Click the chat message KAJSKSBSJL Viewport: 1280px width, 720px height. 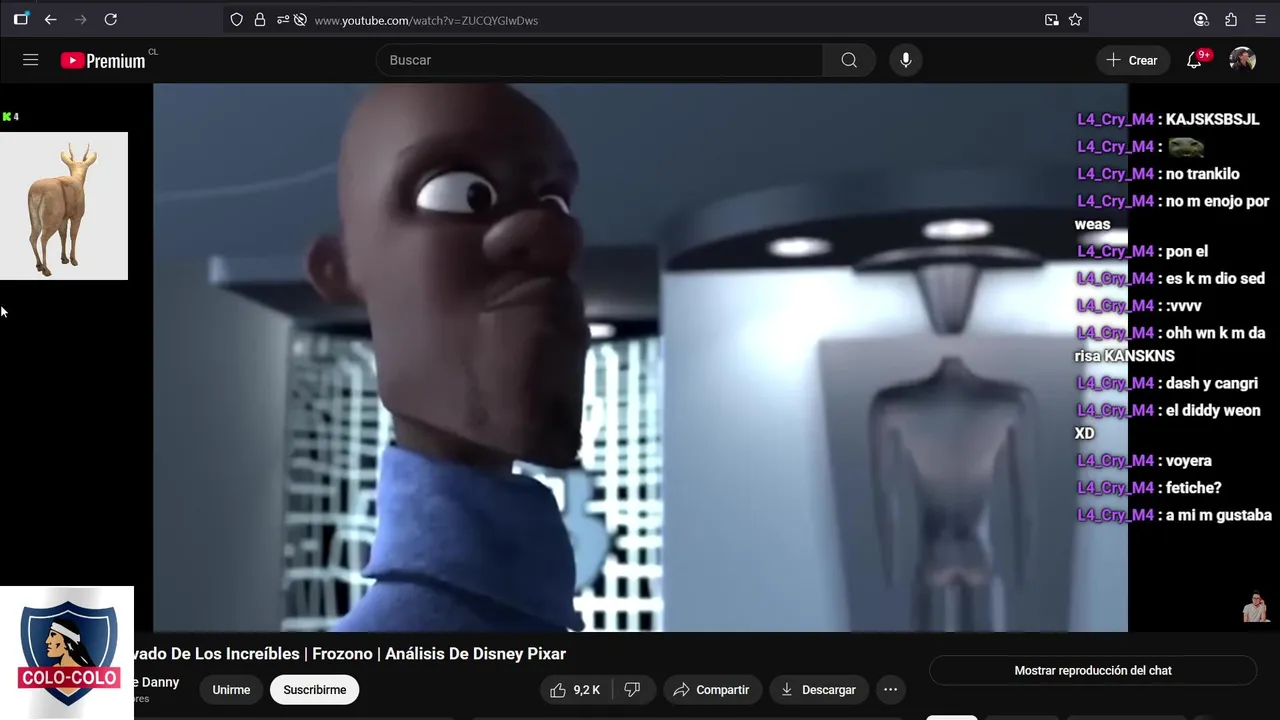[x=1212, y=119]
